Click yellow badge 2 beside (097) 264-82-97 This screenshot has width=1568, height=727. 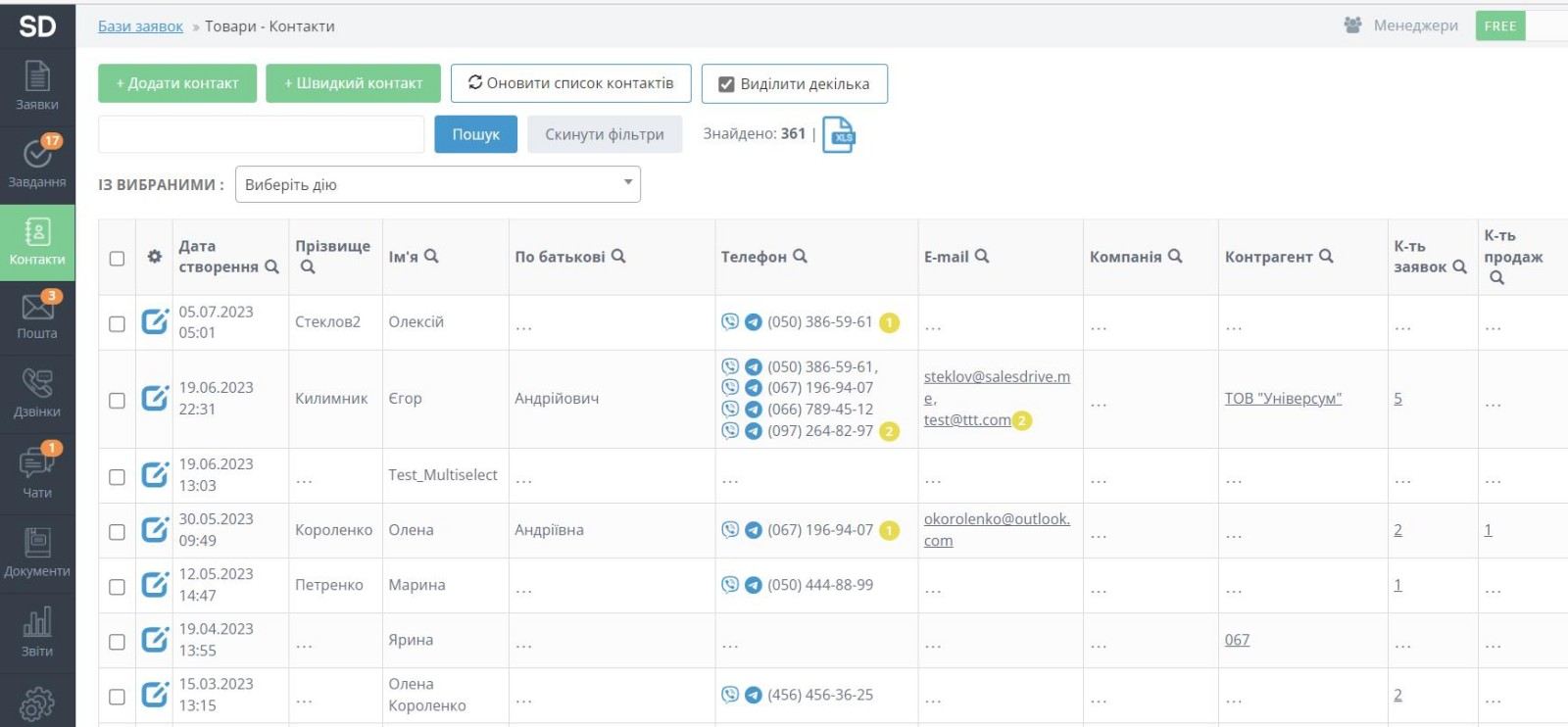point(890,431)
